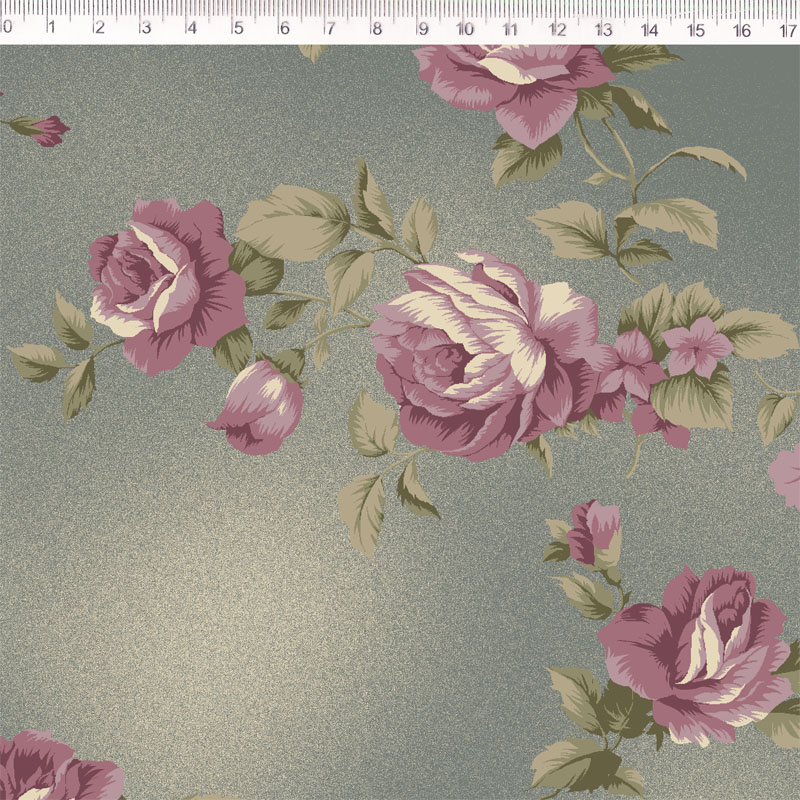
Task: Click the number 15 on the ruler
Action: pyautogui.click(x=695, y=29)
